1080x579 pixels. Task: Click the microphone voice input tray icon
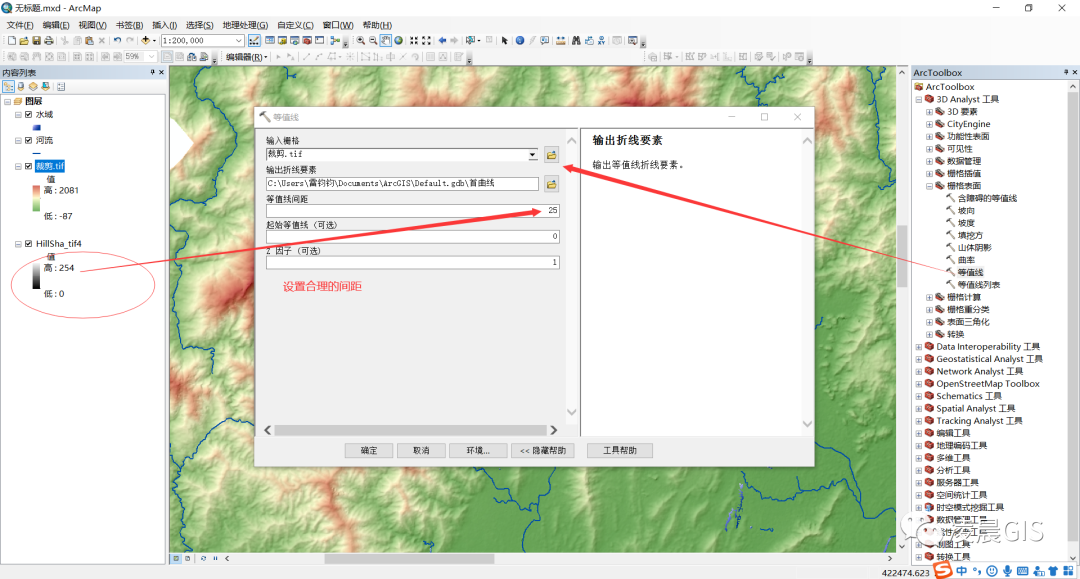coord(1008,571)
